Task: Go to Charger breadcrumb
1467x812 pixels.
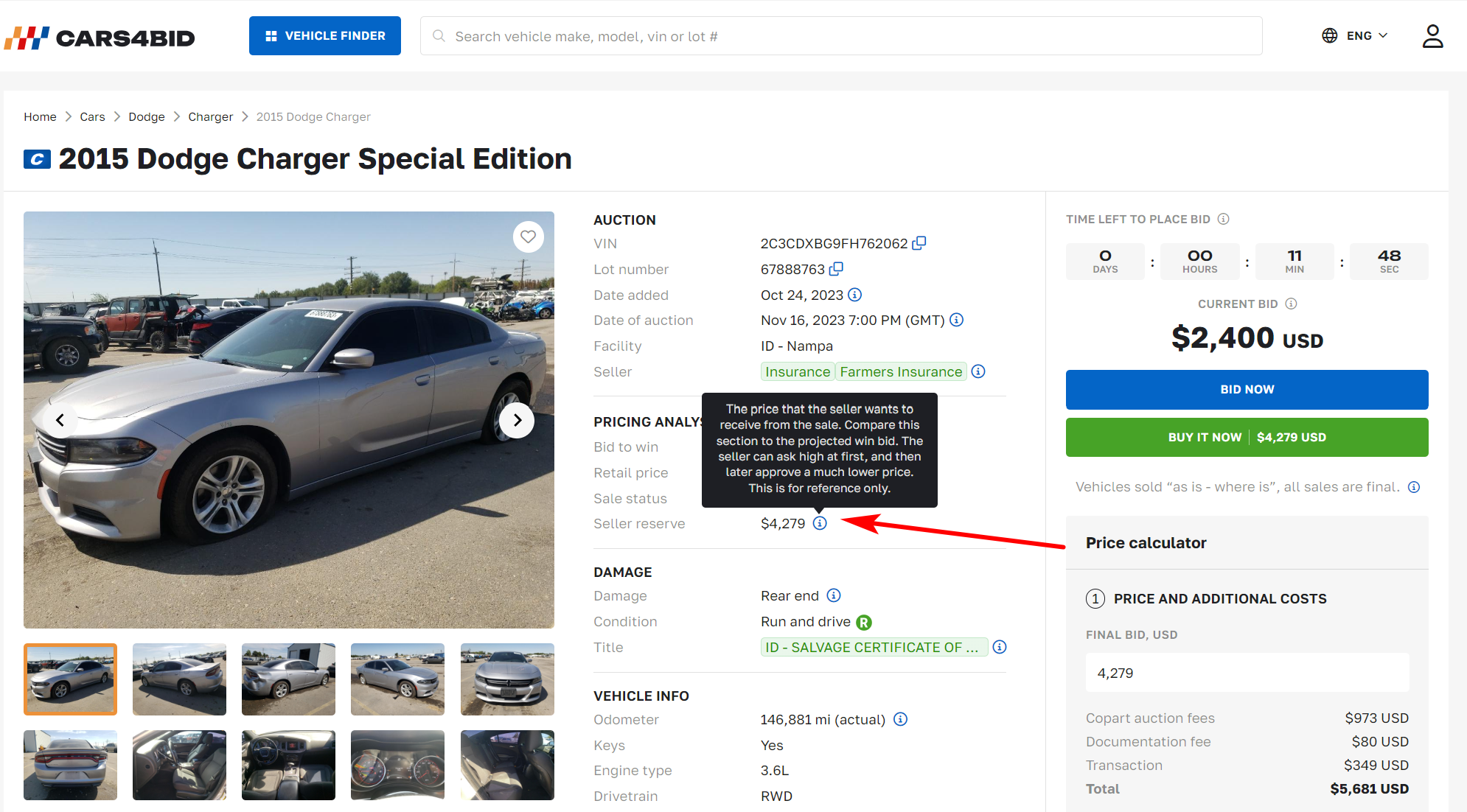Action: pyautogui.click(x=210, y=116)
